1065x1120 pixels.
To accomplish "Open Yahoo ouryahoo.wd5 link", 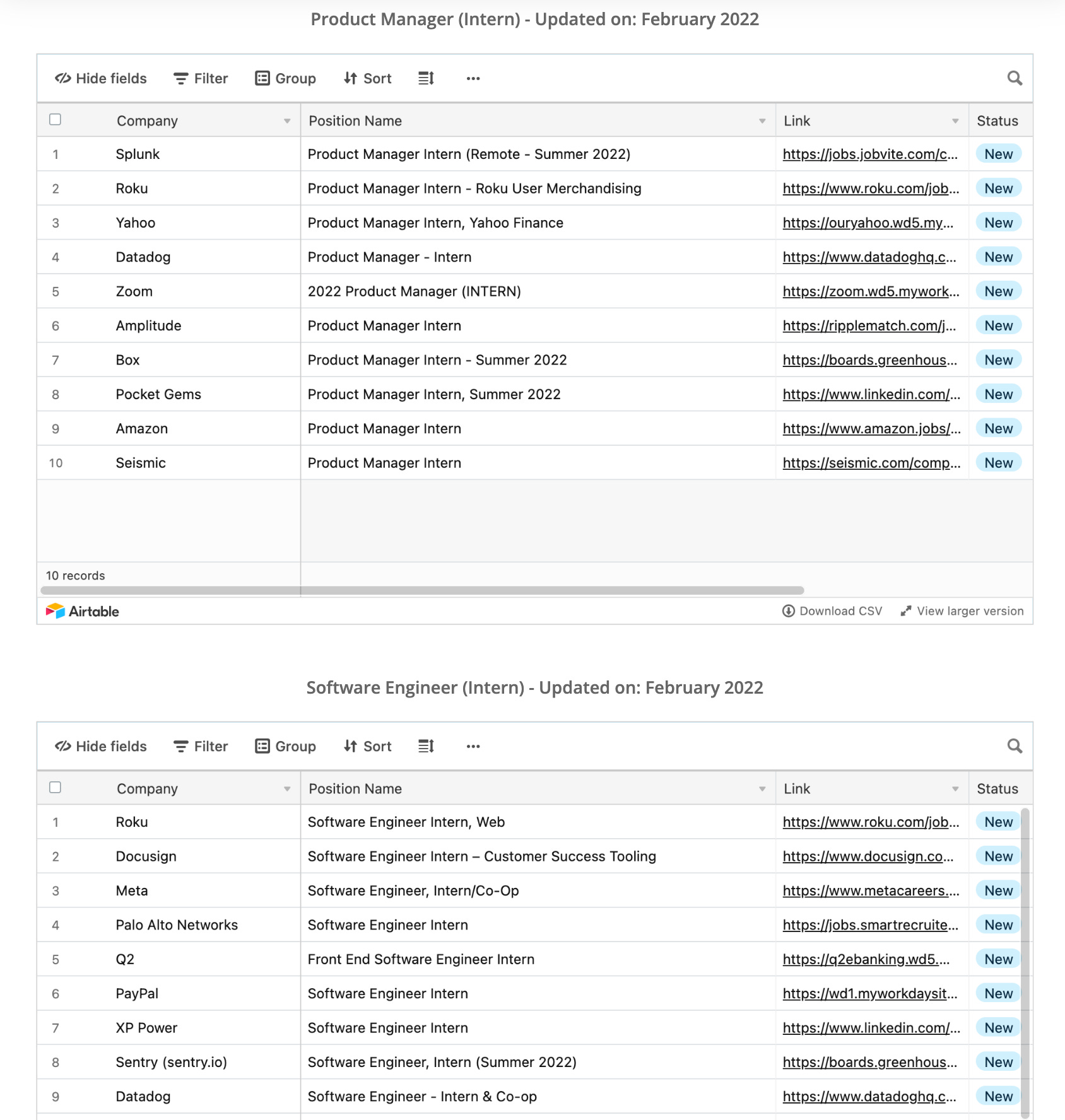I will tap(868, 223).
